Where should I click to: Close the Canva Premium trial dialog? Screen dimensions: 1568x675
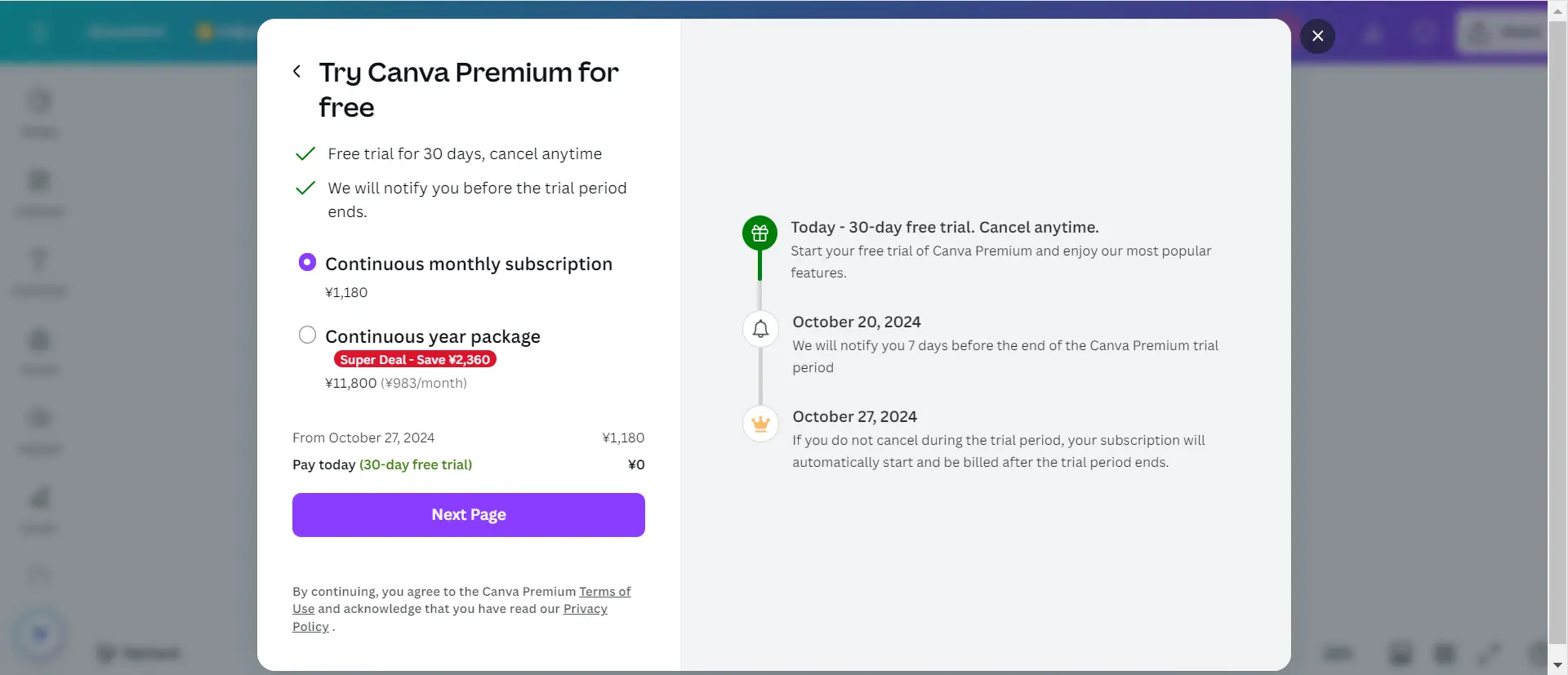(x=1317, y=36)
